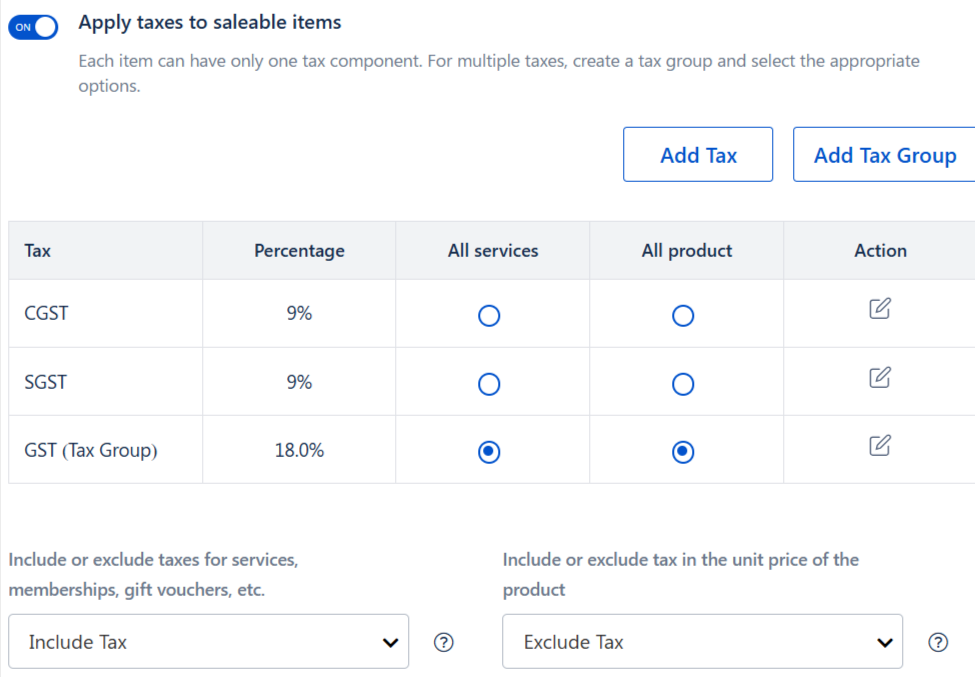Open help icon beside Include Tax dropdown

pos(443,642)
